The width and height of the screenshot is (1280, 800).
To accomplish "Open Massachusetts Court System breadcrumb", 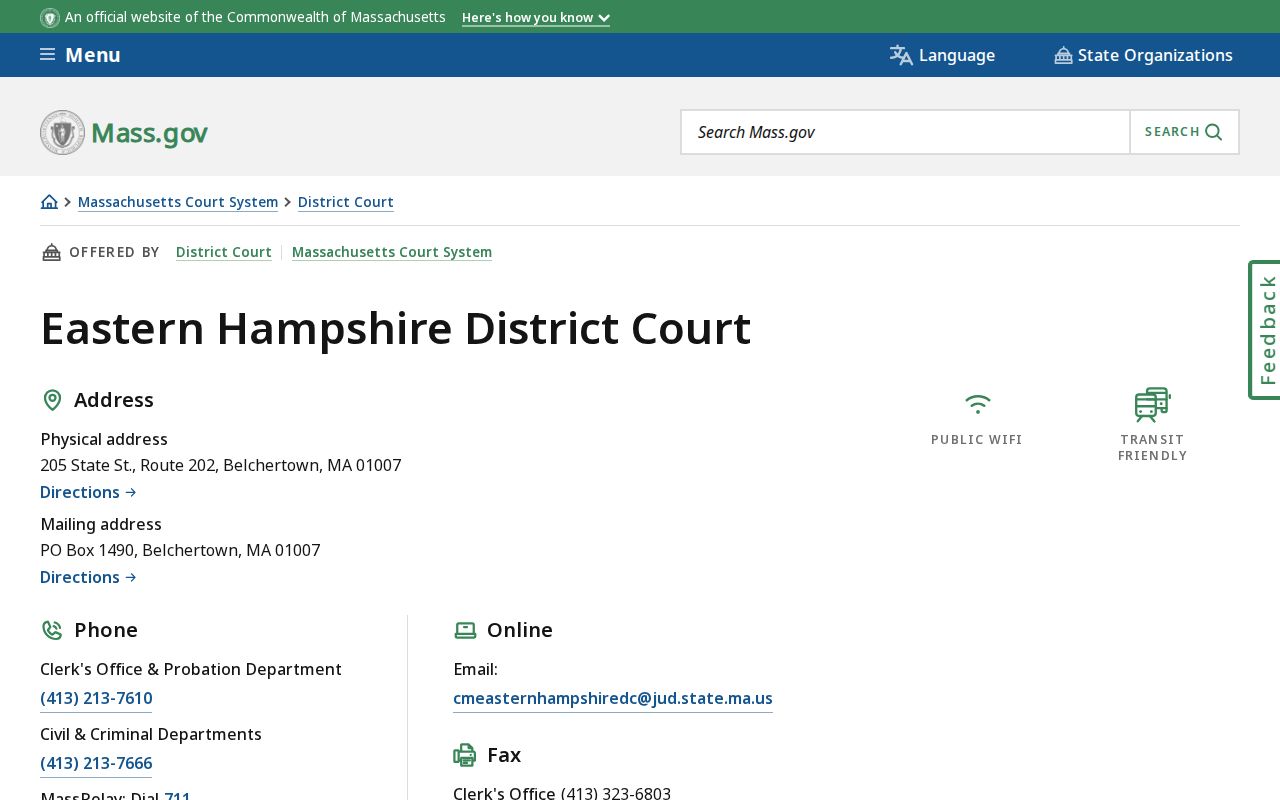I will 178,202.
